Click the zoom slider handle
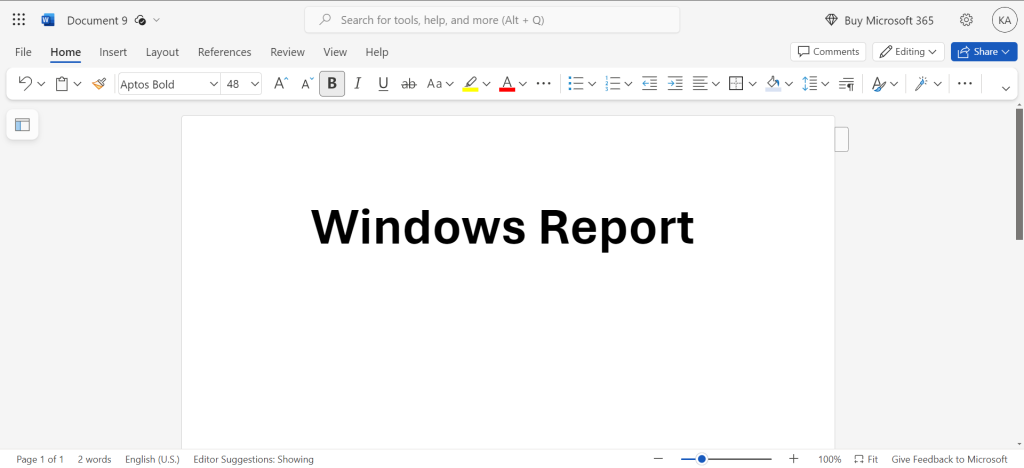Viewport: 1024px width, 468px height. pyautogui.click(x=701, y=460)
